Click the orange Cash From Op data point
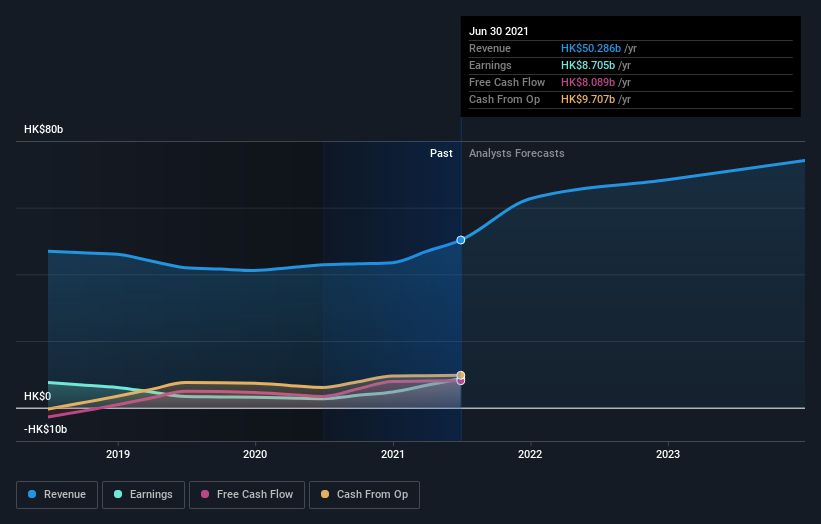This screenshot has width=821, height=524. [x=461, y=375]
